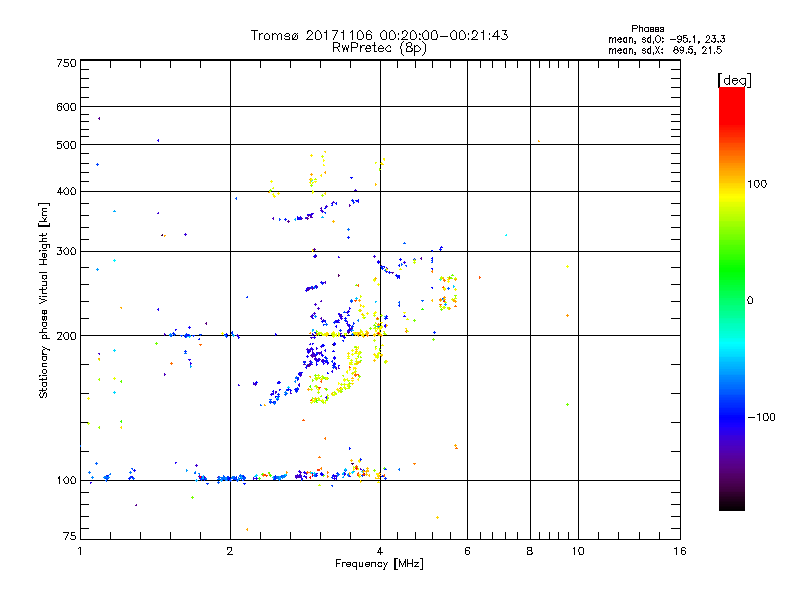Click the y-axis '750' tick label
This screenshot has width=800, height=600.
[67, 63]
